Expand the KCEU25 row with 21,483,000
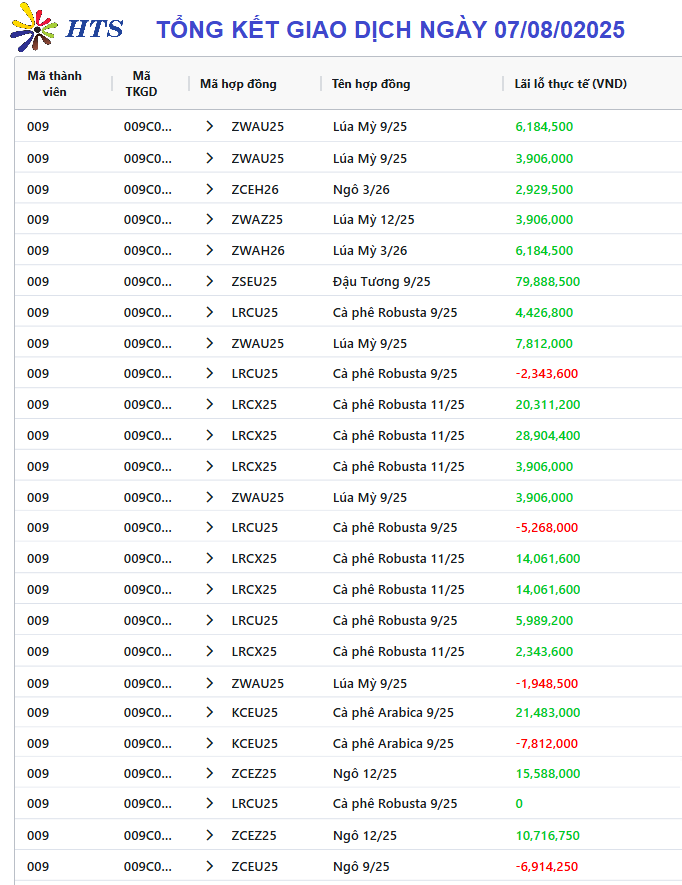682x885 pixels. (209, 713)
